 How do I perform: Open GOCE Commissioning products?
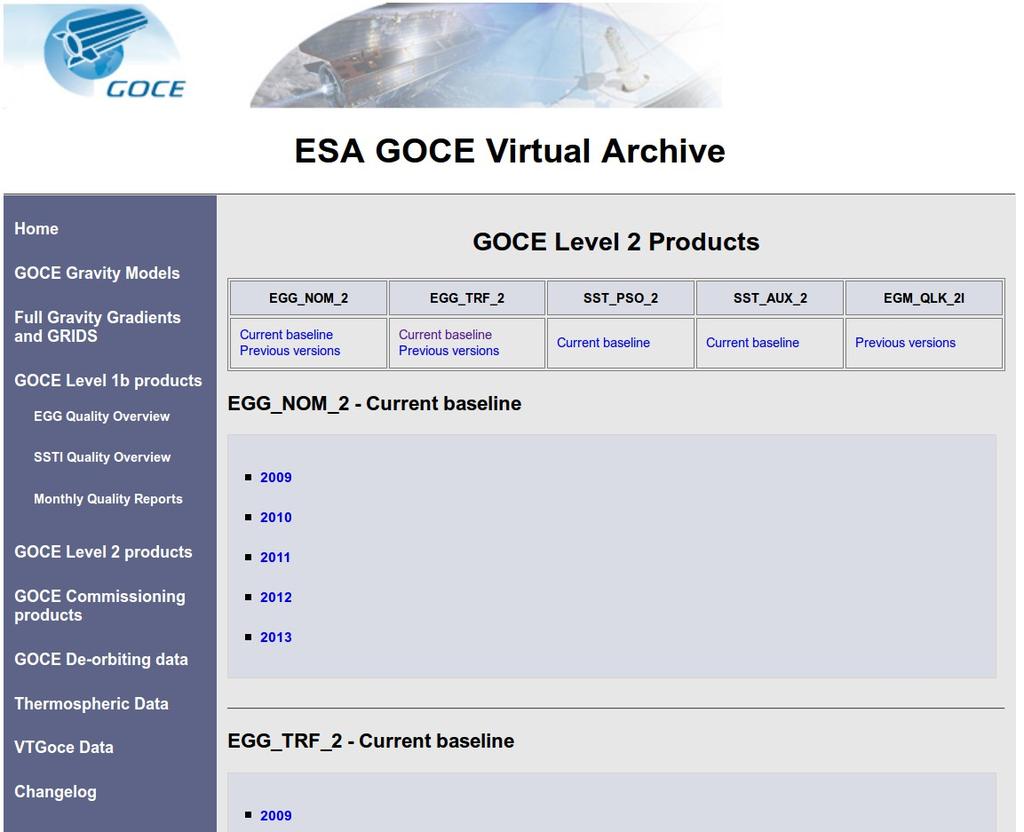(100, 605)
